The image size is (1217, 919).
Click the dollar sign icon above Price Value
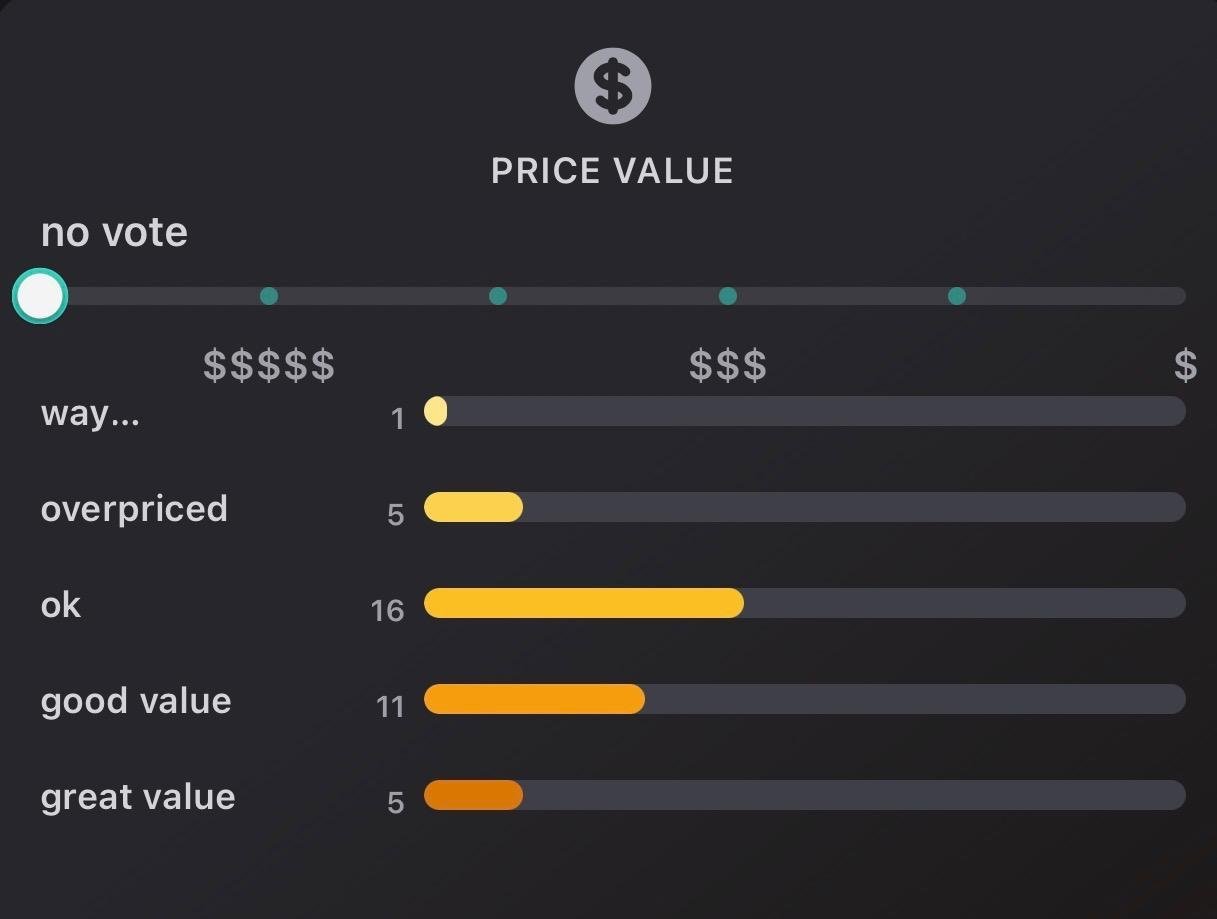pyautogui.click(x=612, y=86)
